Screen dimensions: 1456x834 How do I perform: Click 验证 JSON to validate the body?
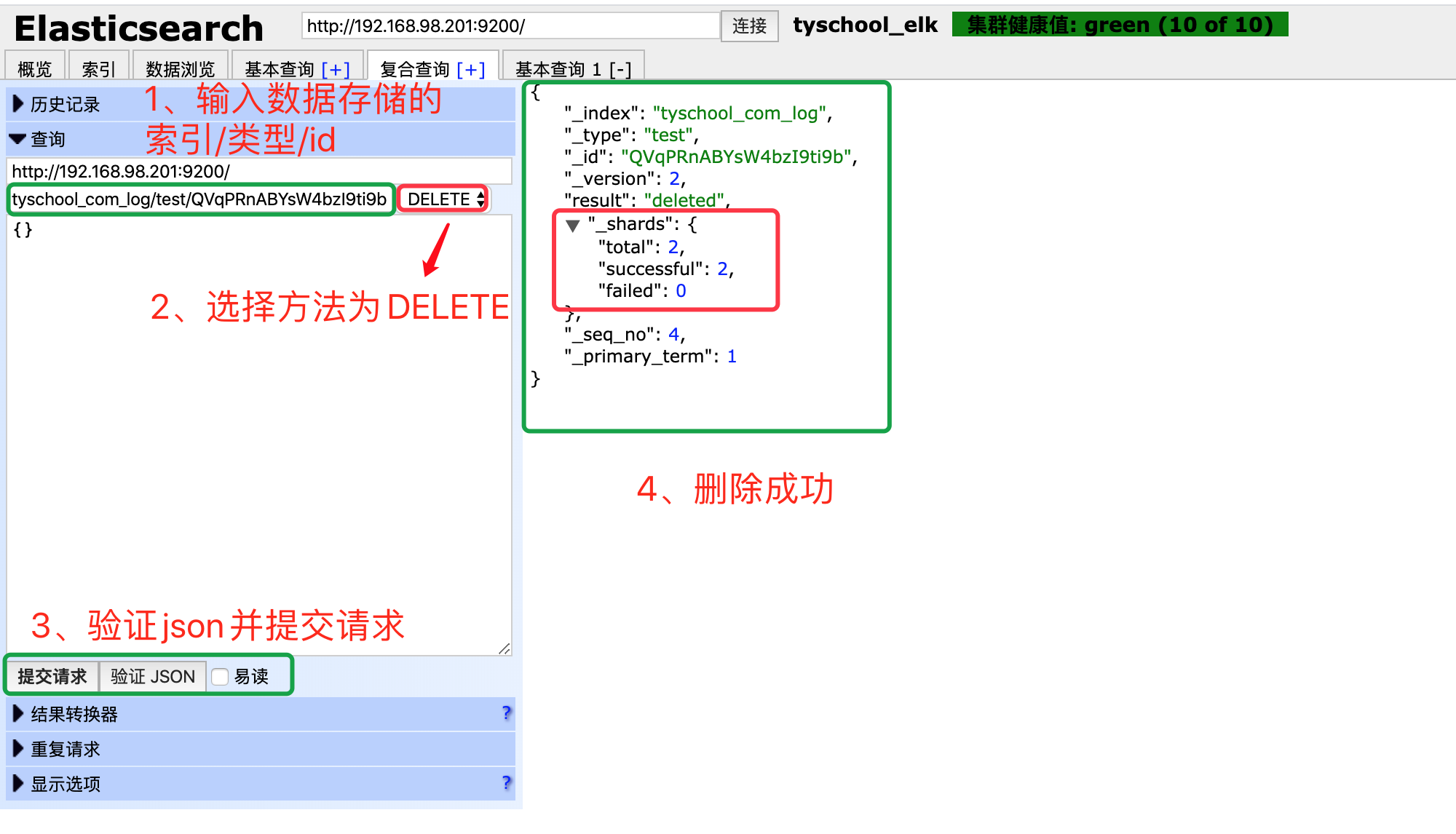point(152,676)
